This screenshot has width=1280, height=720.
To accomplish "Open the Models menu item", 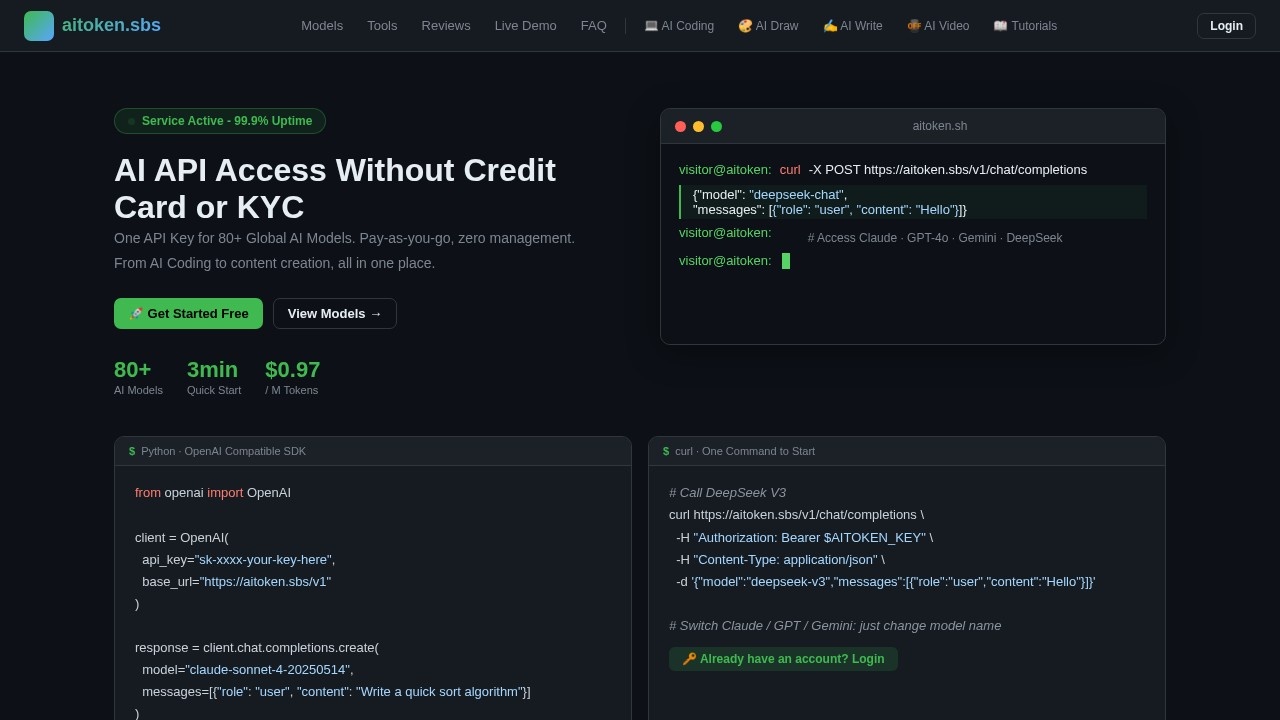I will tap(322, 26).
